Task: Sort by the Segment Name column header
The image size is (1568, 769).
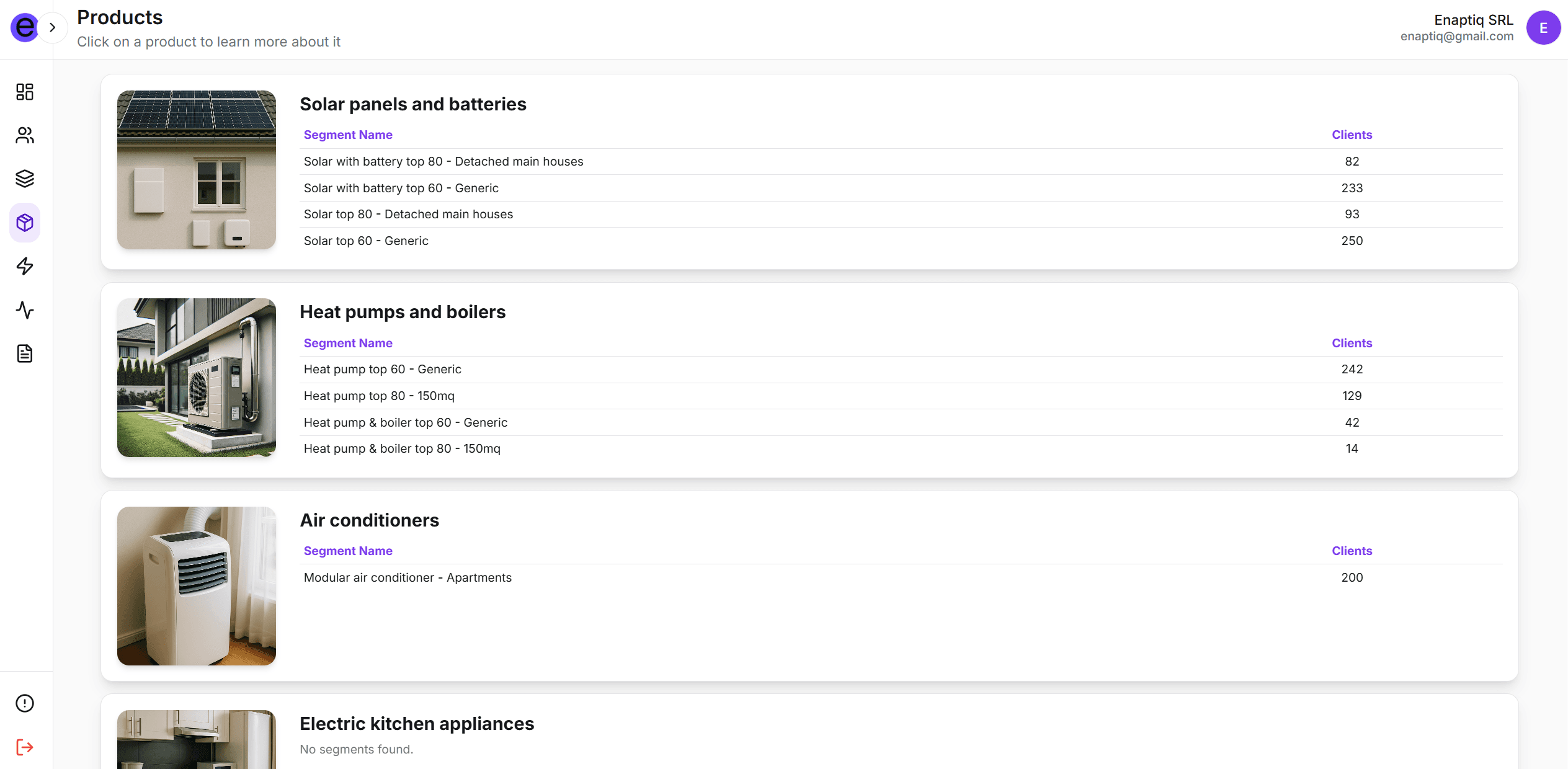Action: pyautogui.click(x=348, y=135)
